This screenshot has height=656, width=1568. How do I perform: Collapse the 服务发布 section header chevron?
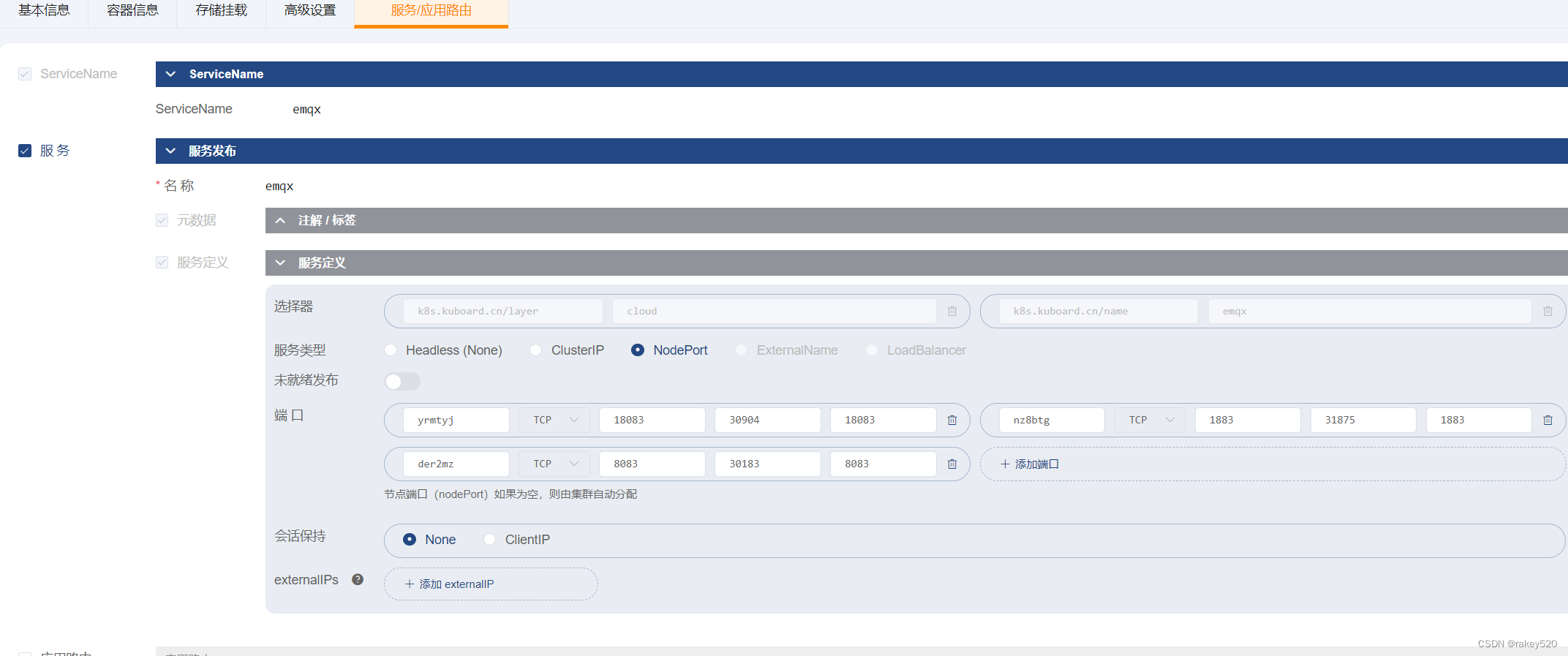(x=170, y=151)
